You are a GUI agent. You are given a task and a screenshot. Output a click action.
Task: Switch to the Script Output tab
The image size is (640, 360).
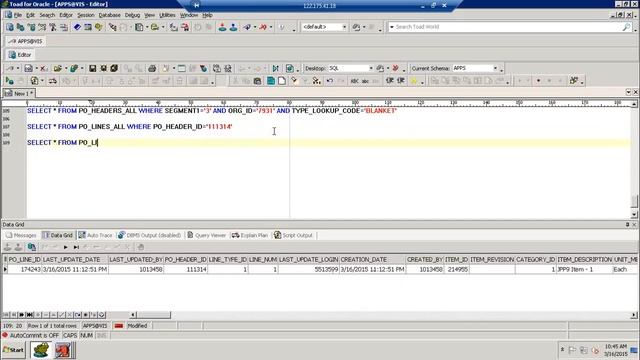point(293,235)
